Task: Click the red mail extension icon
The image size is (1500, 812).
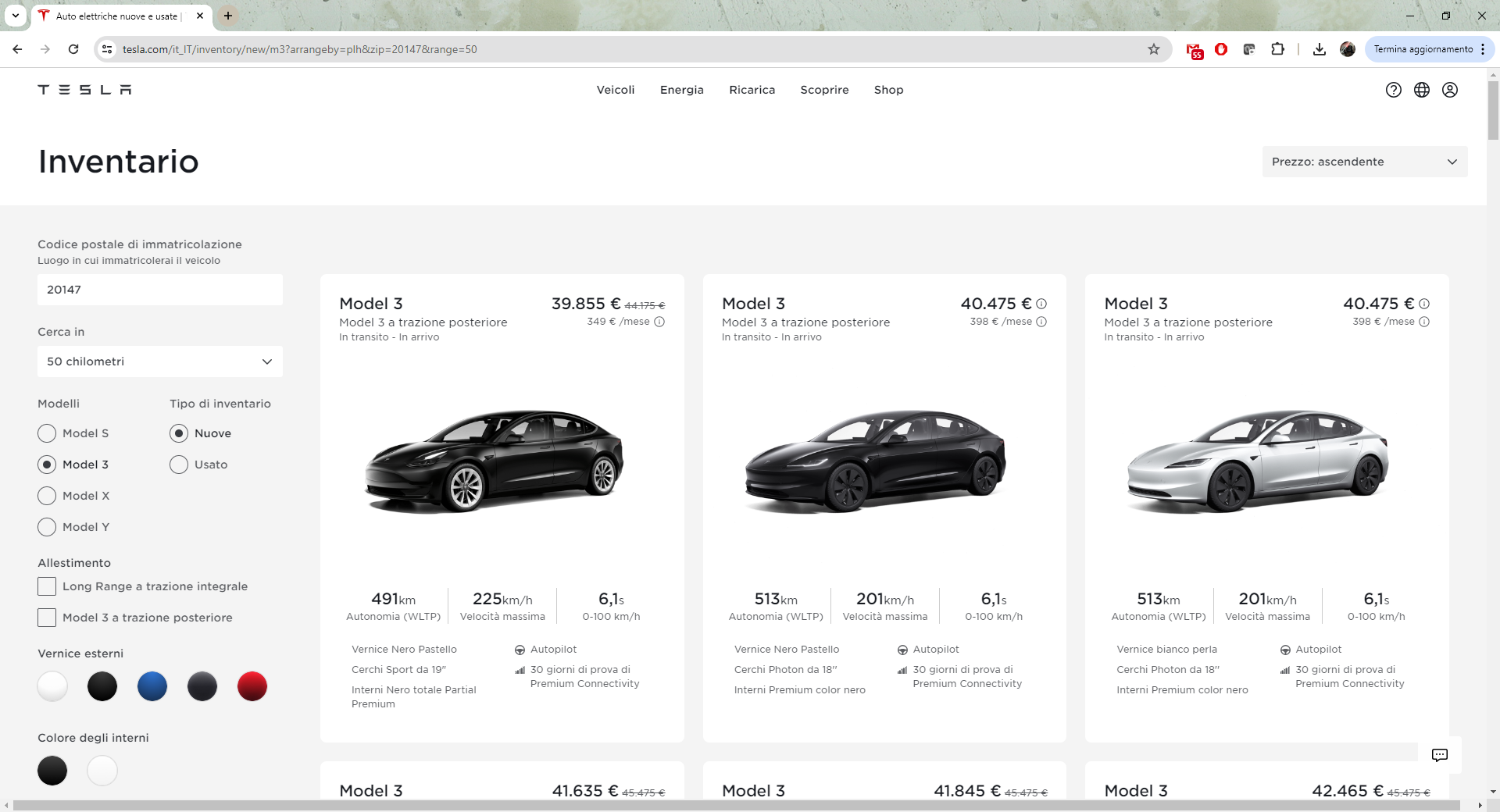Action: (1195, 51)
